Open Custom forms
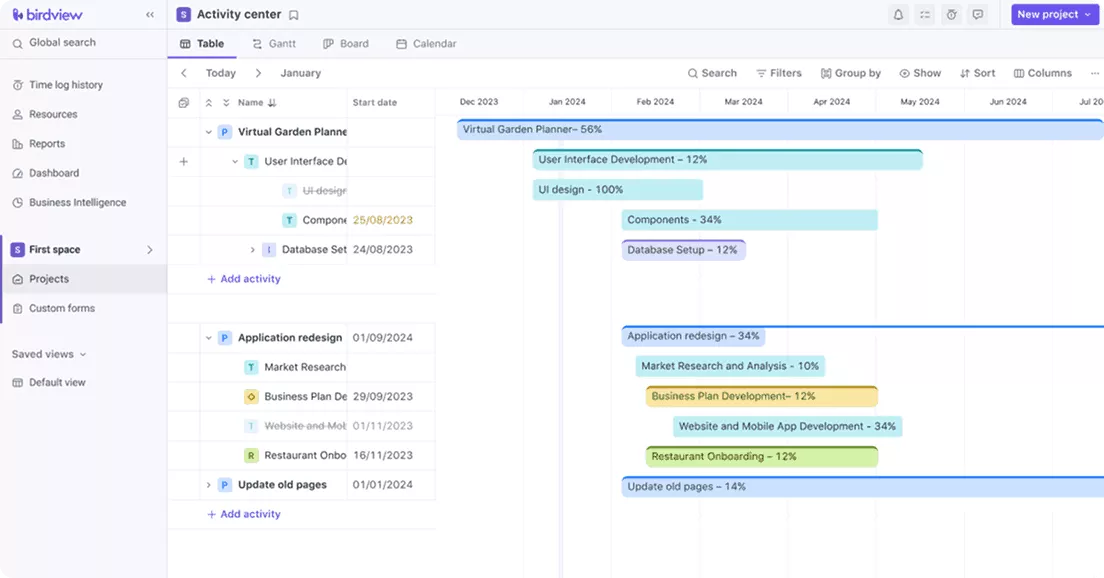This screenshot has height=578, width=1104. [54, 308]
